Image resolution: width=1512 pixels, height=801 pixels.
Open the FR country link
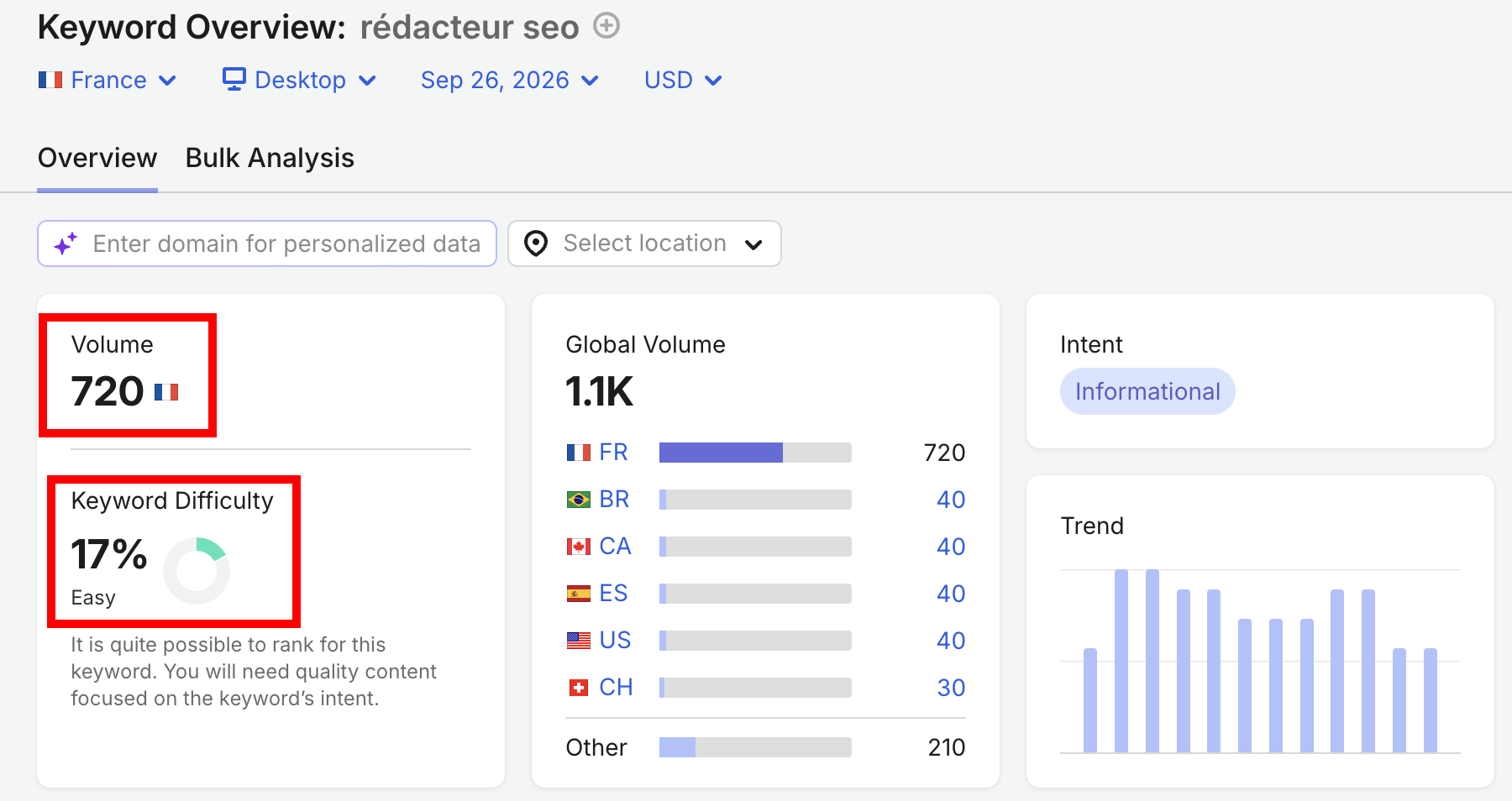[613, 453]
